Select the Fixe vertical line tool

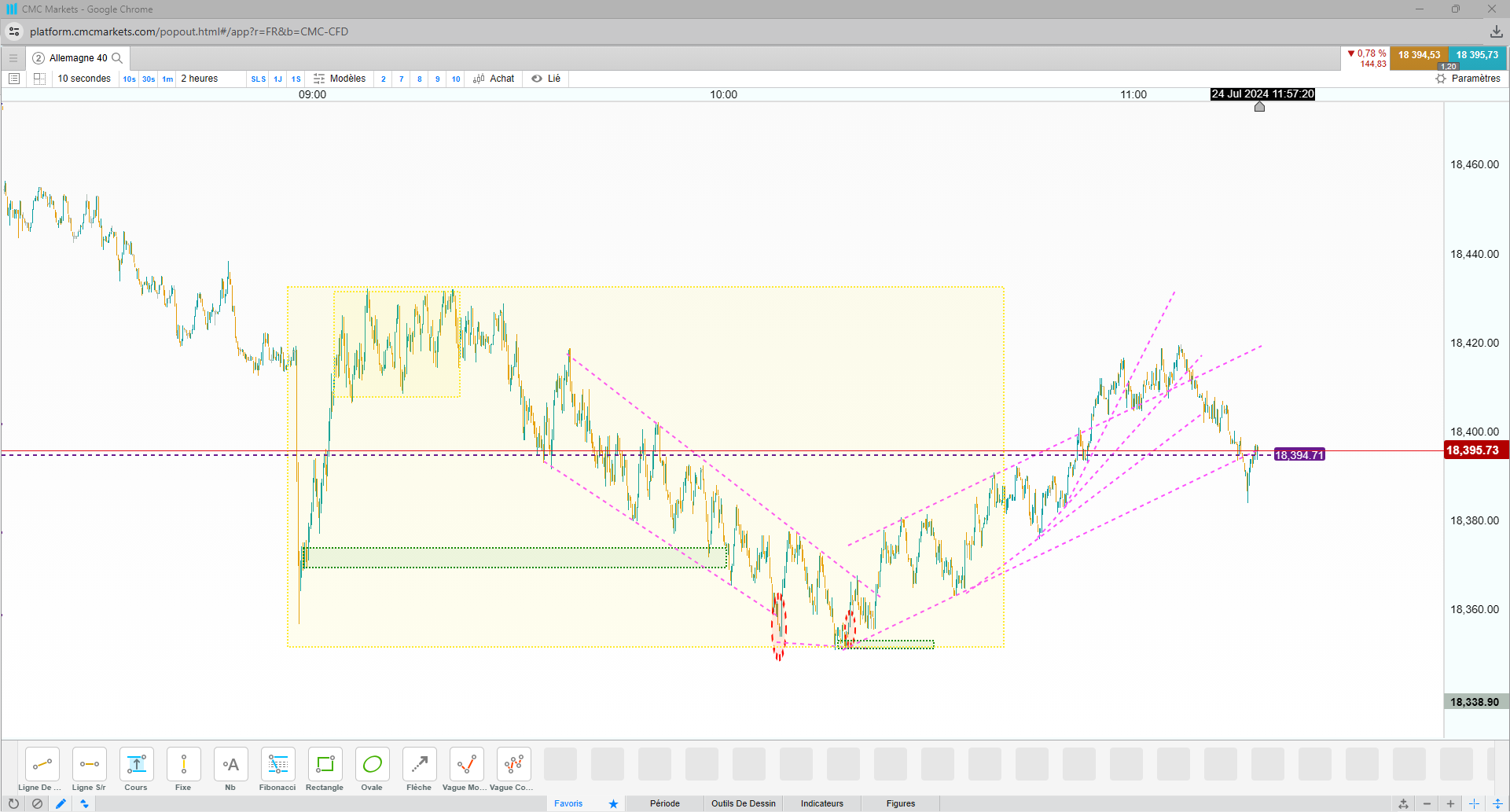coord(183,770)
